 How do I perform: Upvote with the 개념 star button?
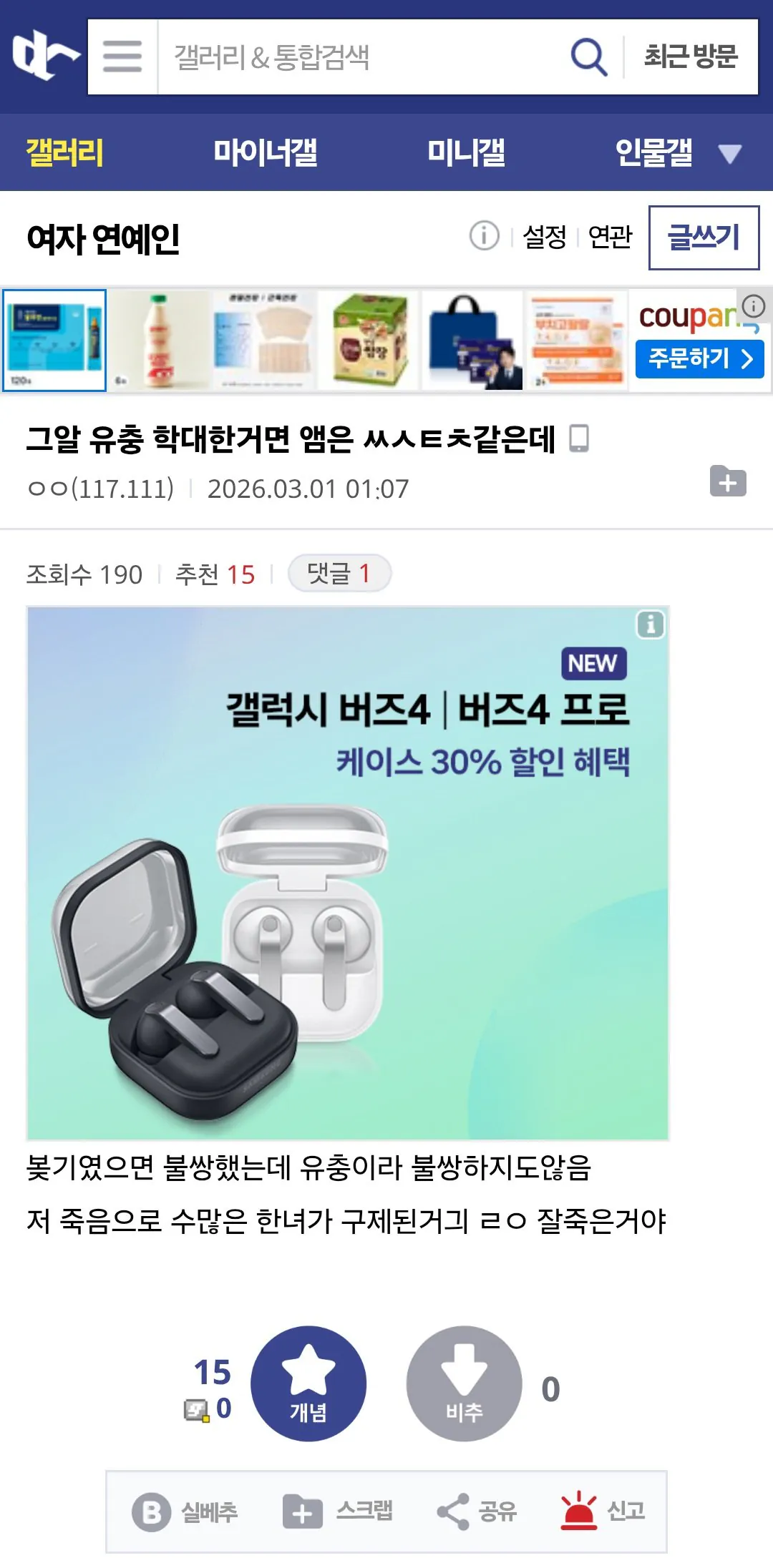[308, 1383]
